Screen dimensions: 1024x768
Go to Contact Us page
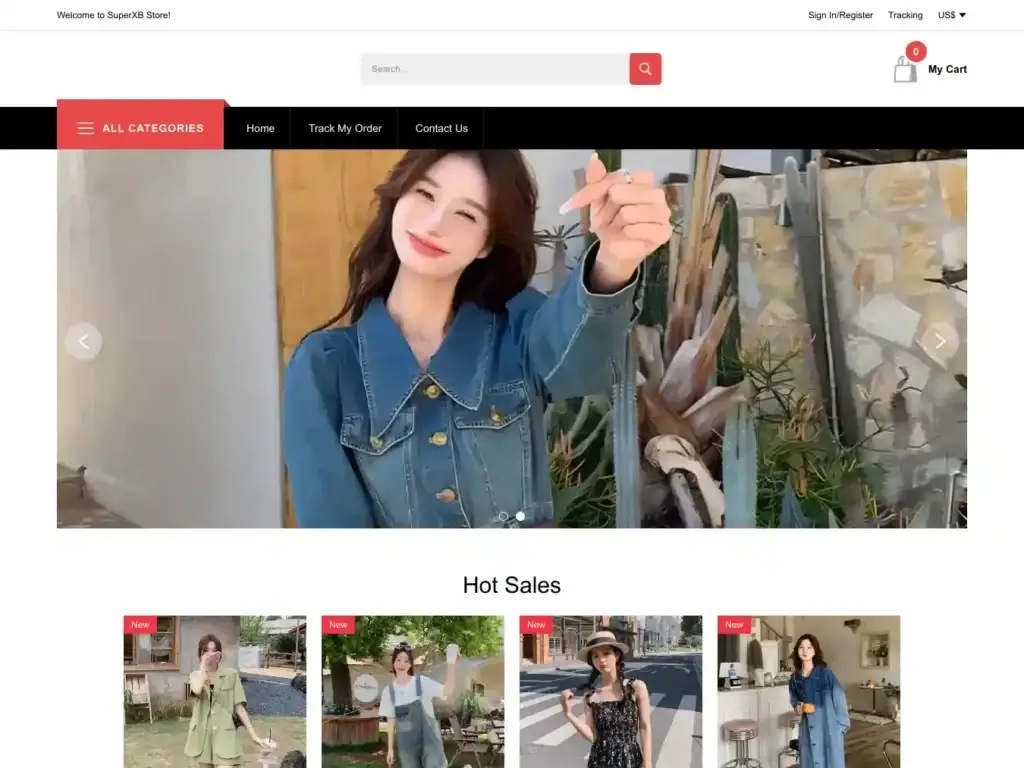click(441, 128)
